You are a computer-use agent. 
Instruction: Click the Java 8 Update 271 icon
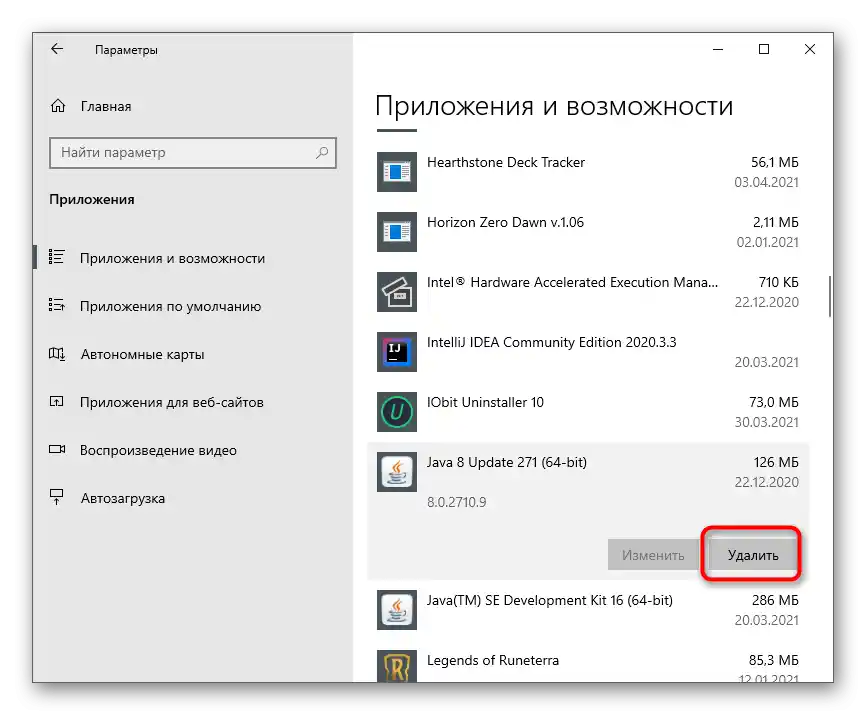pos(397,472)
